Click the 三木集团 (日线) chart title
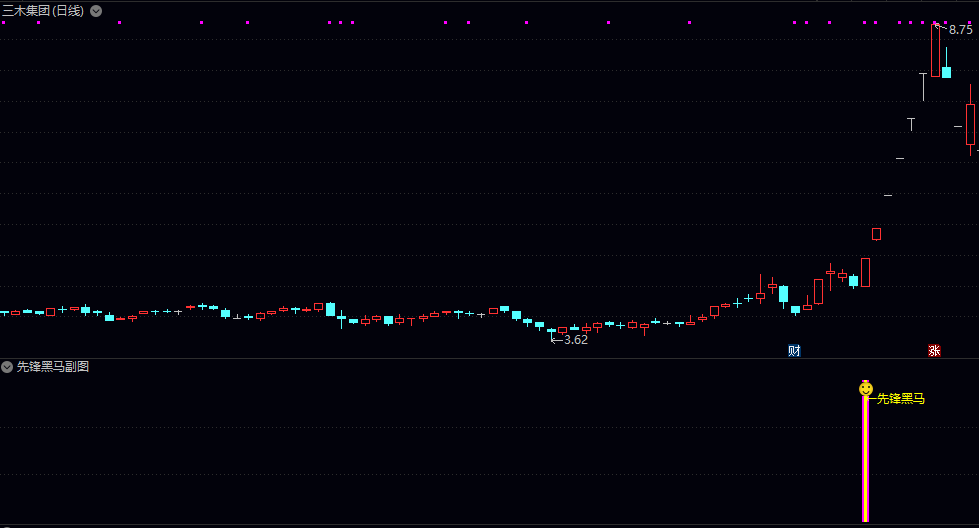The width and height of the screenshot is (979, 528). tap(43, 11)
